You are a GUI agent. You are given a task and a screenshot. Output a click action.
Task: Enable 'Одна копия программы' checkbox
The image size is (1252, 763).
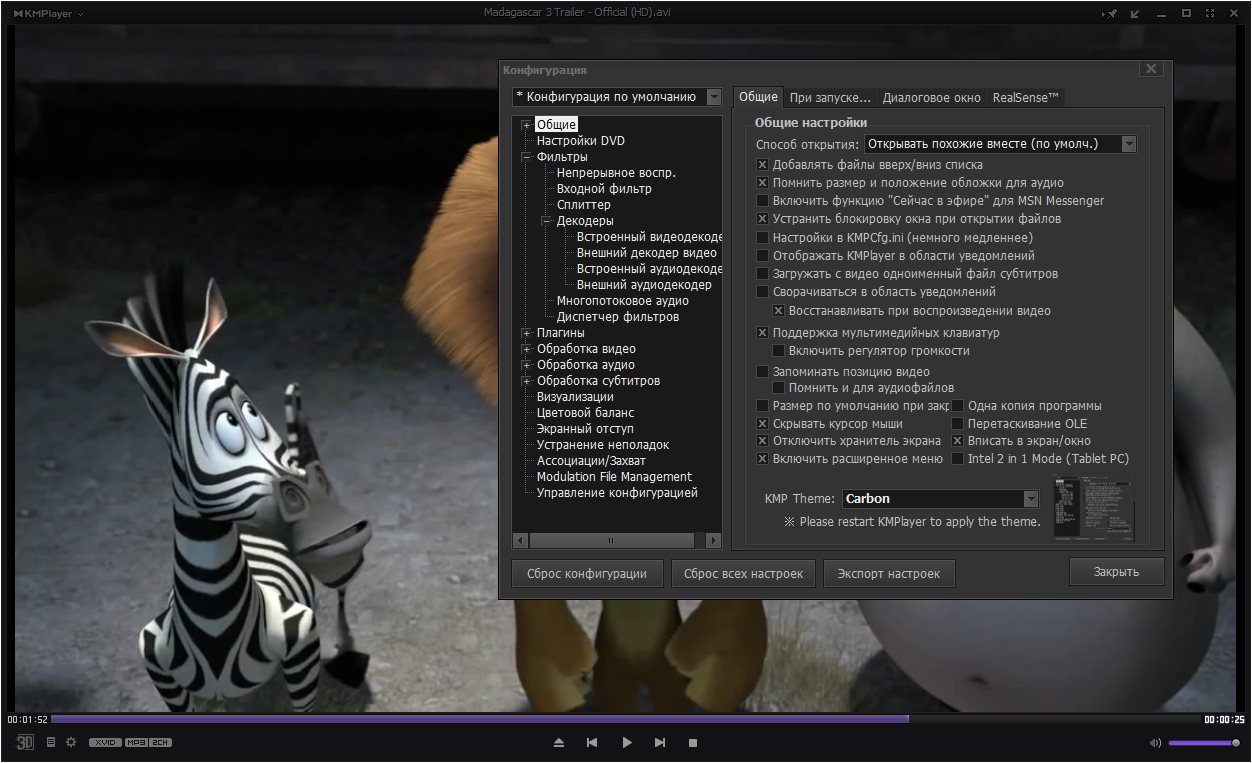(x=957, y=406)
